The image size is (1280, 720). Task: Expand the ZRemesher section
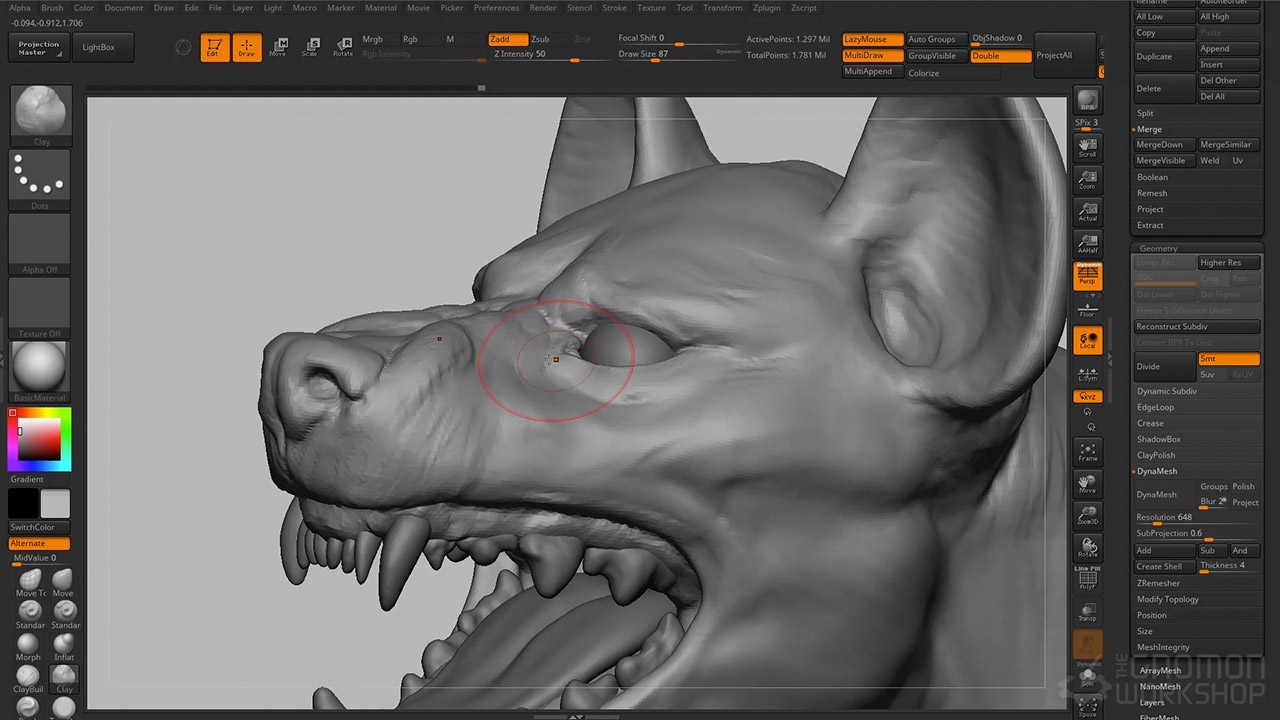(x=1158, y=583)
